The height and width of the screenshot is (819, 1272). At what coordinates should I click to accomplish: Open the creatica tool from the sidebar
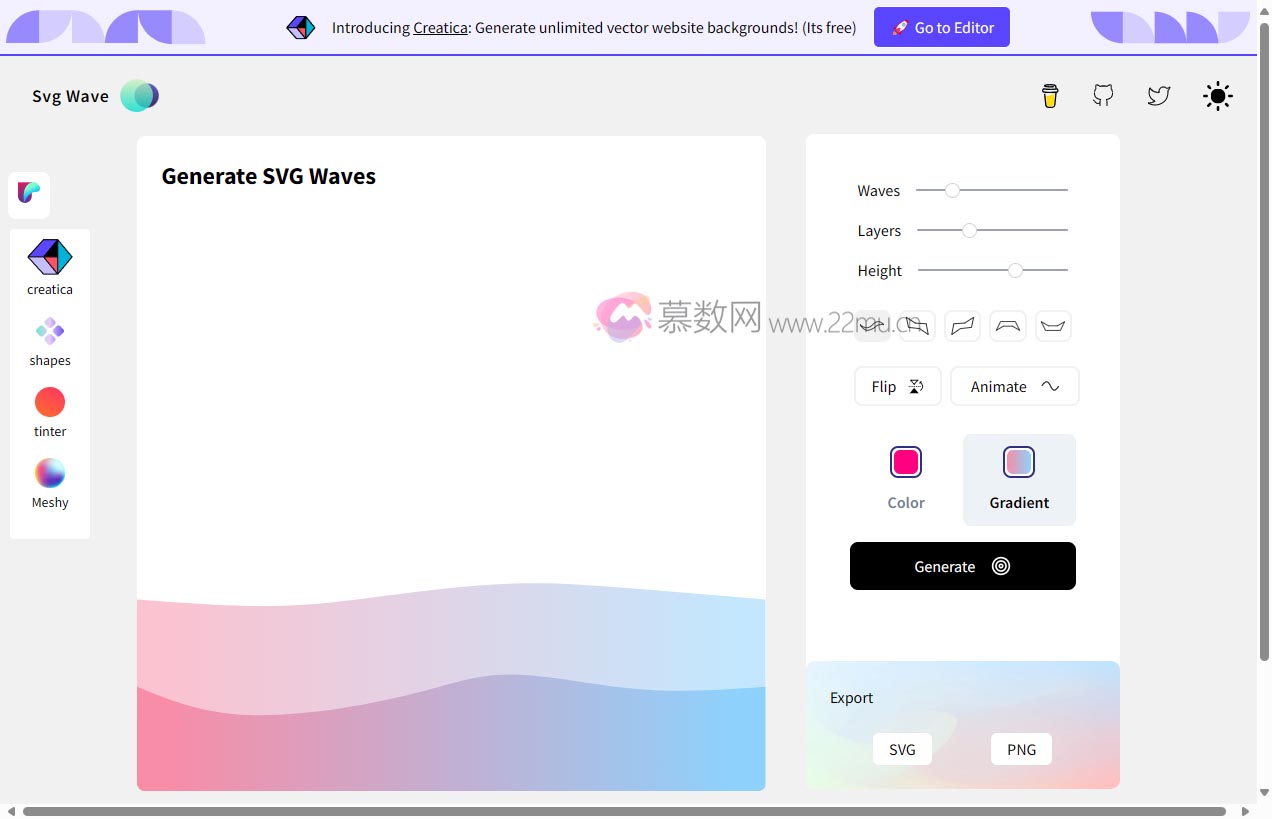pos(49,264)
